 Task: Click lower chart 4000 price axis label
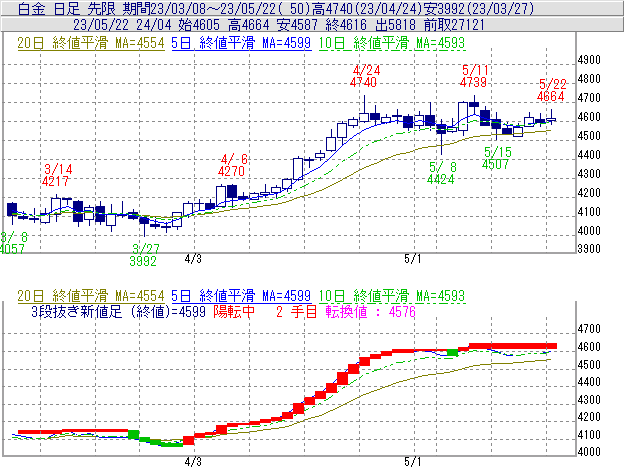589,452
